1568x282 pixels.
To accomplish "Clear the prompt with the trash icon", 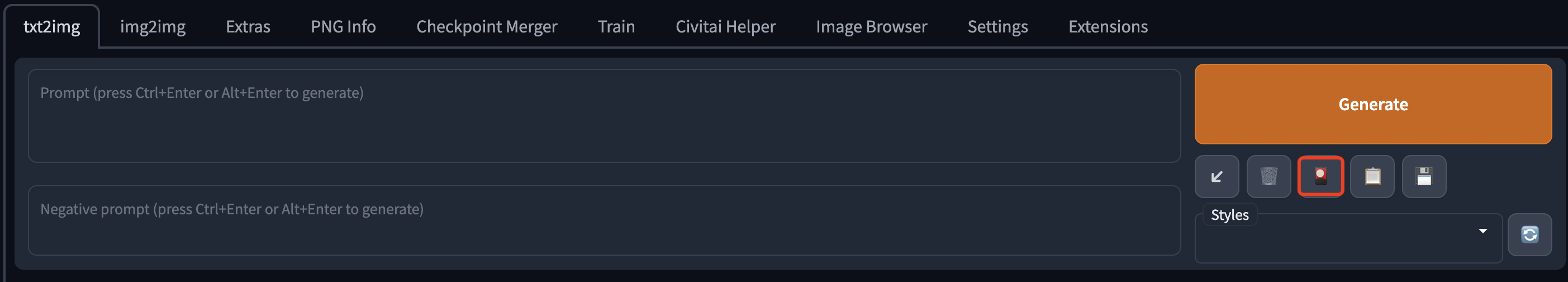I will [1268, 177].
